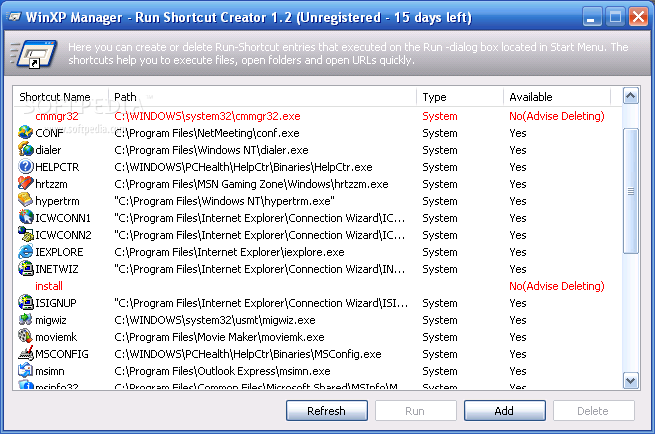The width and height of the screenshot is (655, 434).
Task: Click path C:\WINDOWS\system32\cmmgr32.exe
Action: pyautogui.click(x=207, y=116)
